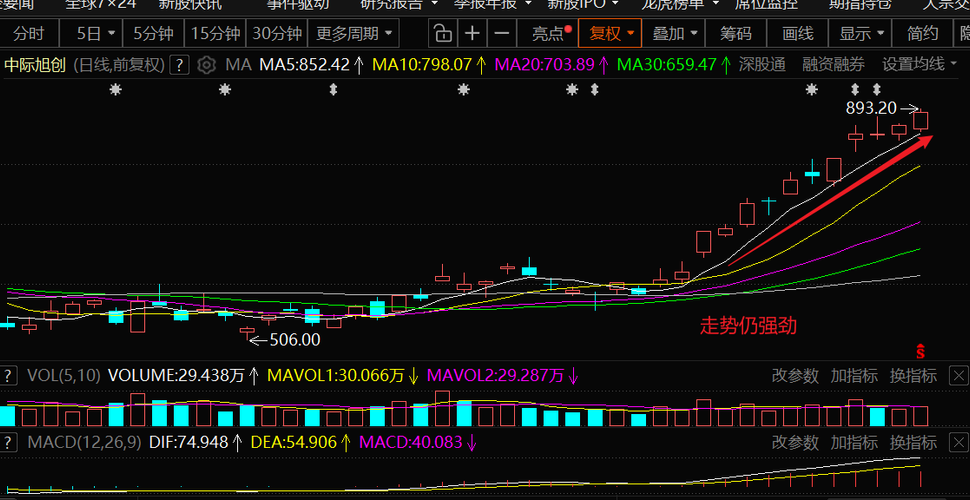
Task: Open the 事件驱动 tab
Action: pos(298,5)
